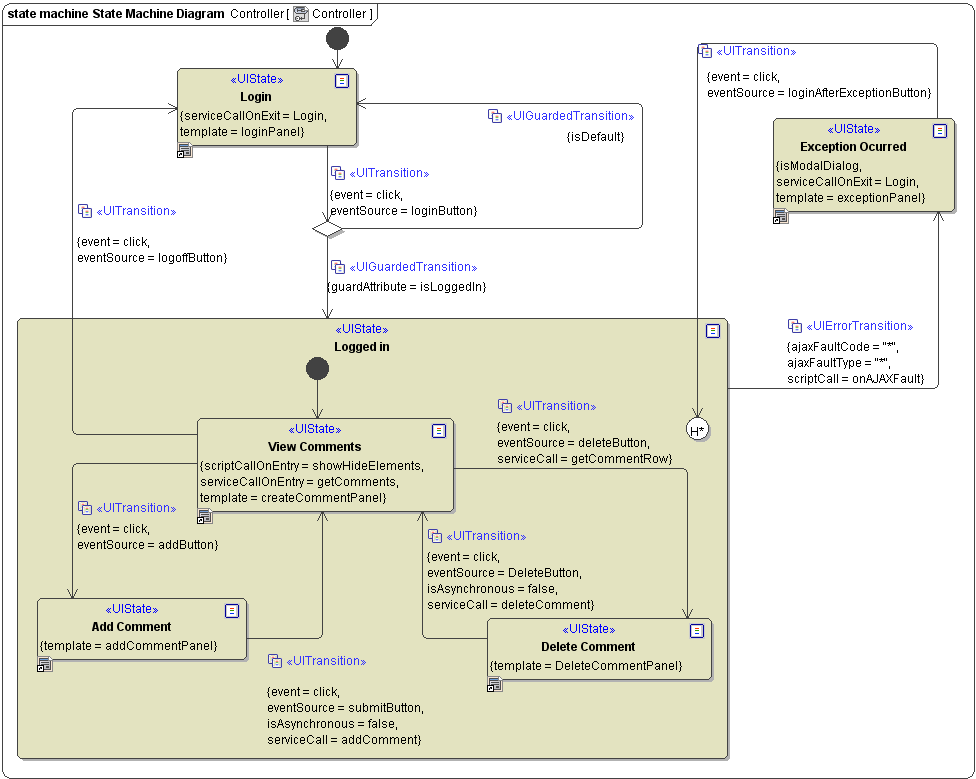Viewport: 976px width, 779px height.
Task: Expand the Delete Comment state compartment box
Action: click(x=697, y=630)
